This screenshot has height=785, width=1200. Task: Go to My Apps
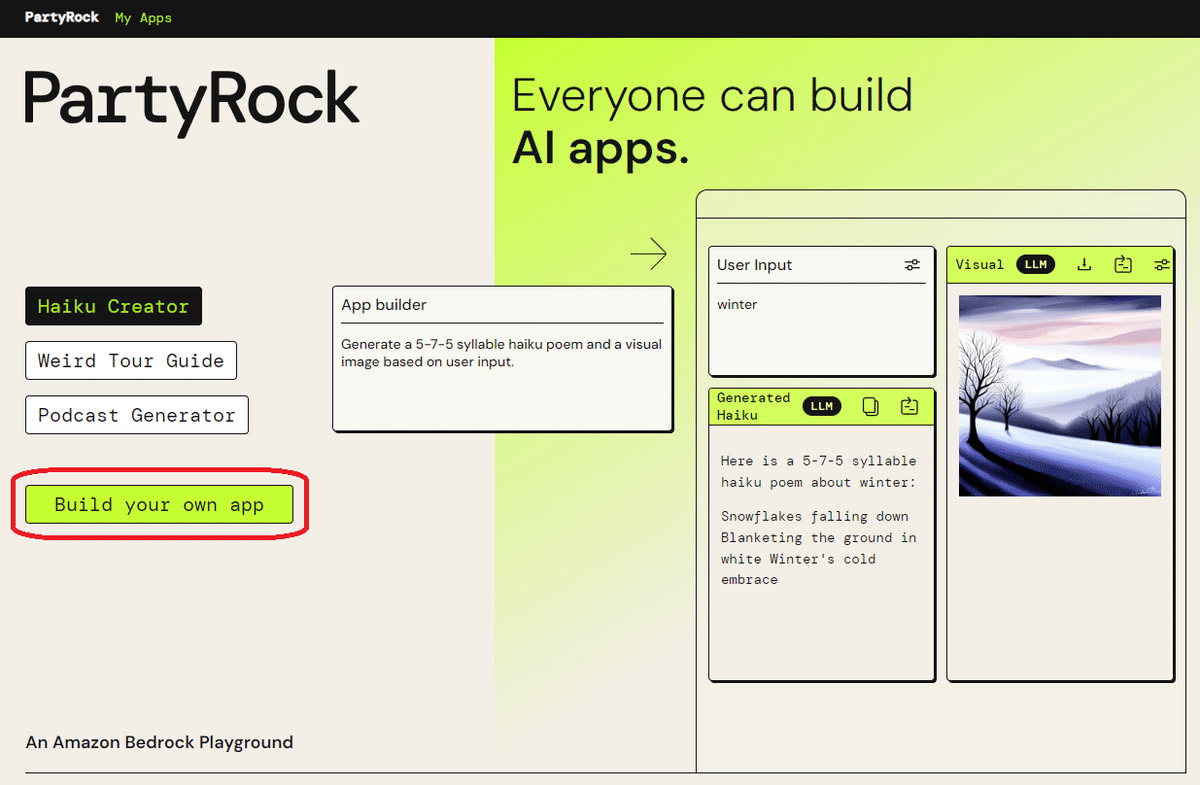click(143, 18)
